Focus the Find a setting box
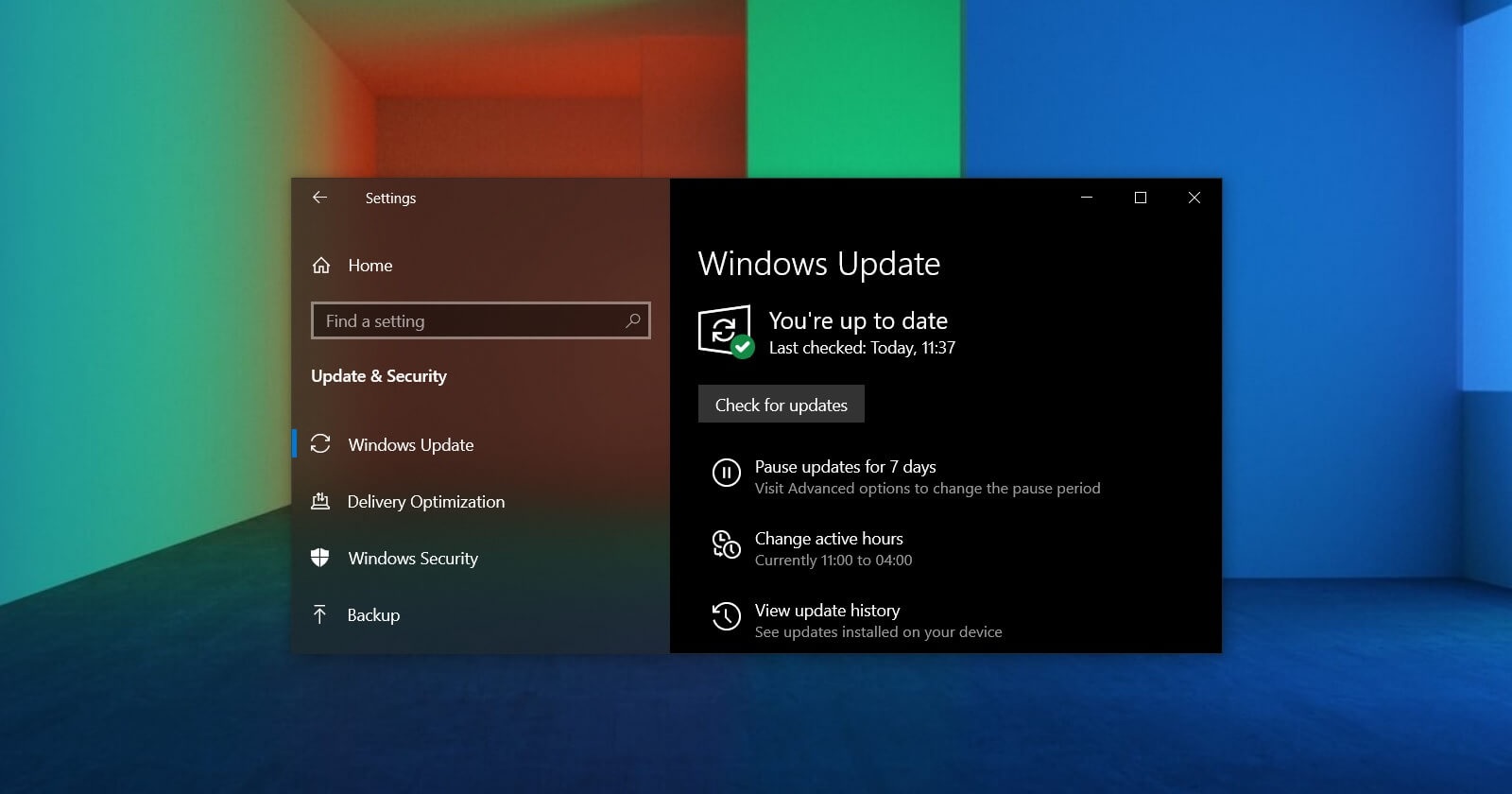Screen dimensions: 1512x794 coord(480,320)
